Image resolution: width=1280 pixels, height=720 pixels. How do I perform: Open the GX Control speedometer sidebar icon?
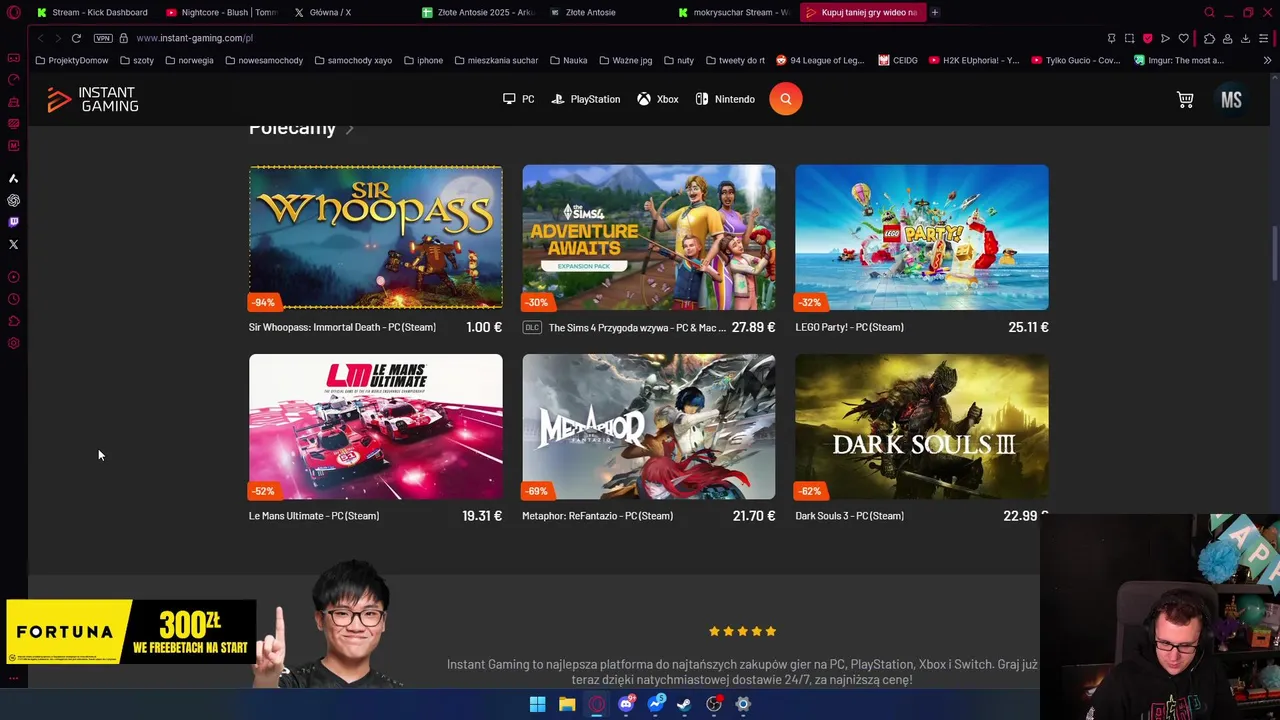click(x=13, y=79)
